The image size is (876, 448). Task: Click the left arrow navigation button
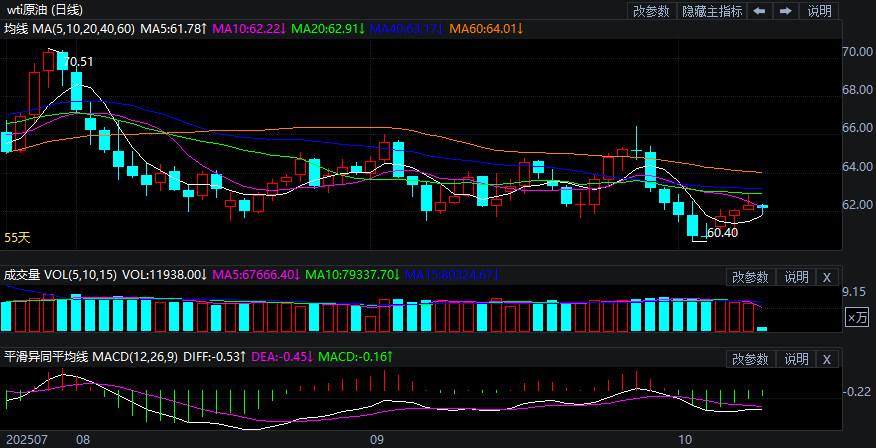point(761,11)
